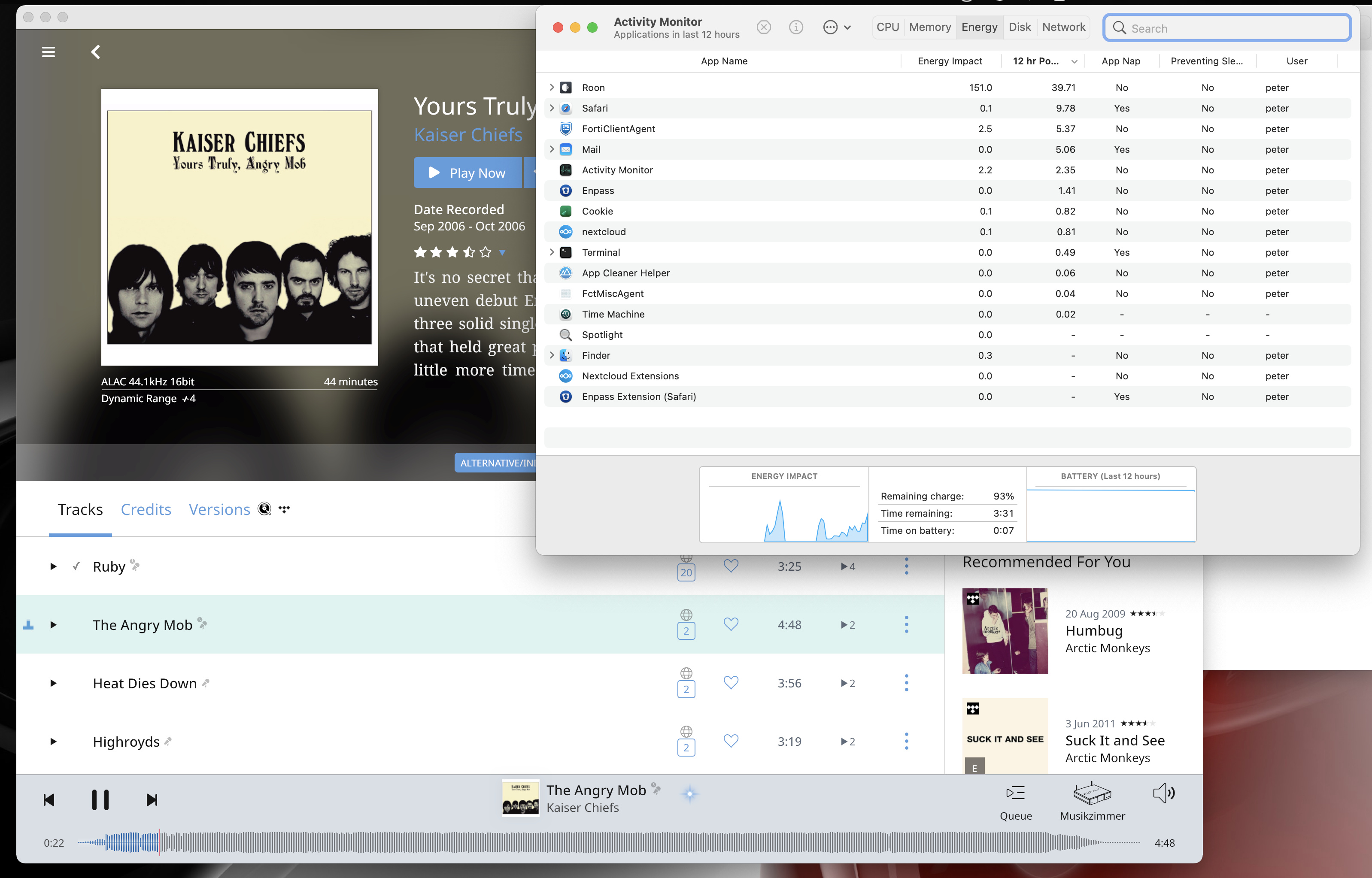The image size is (1372, 878).
Task: Click Humbug album thumbnail
Action: coord(1005,630)
